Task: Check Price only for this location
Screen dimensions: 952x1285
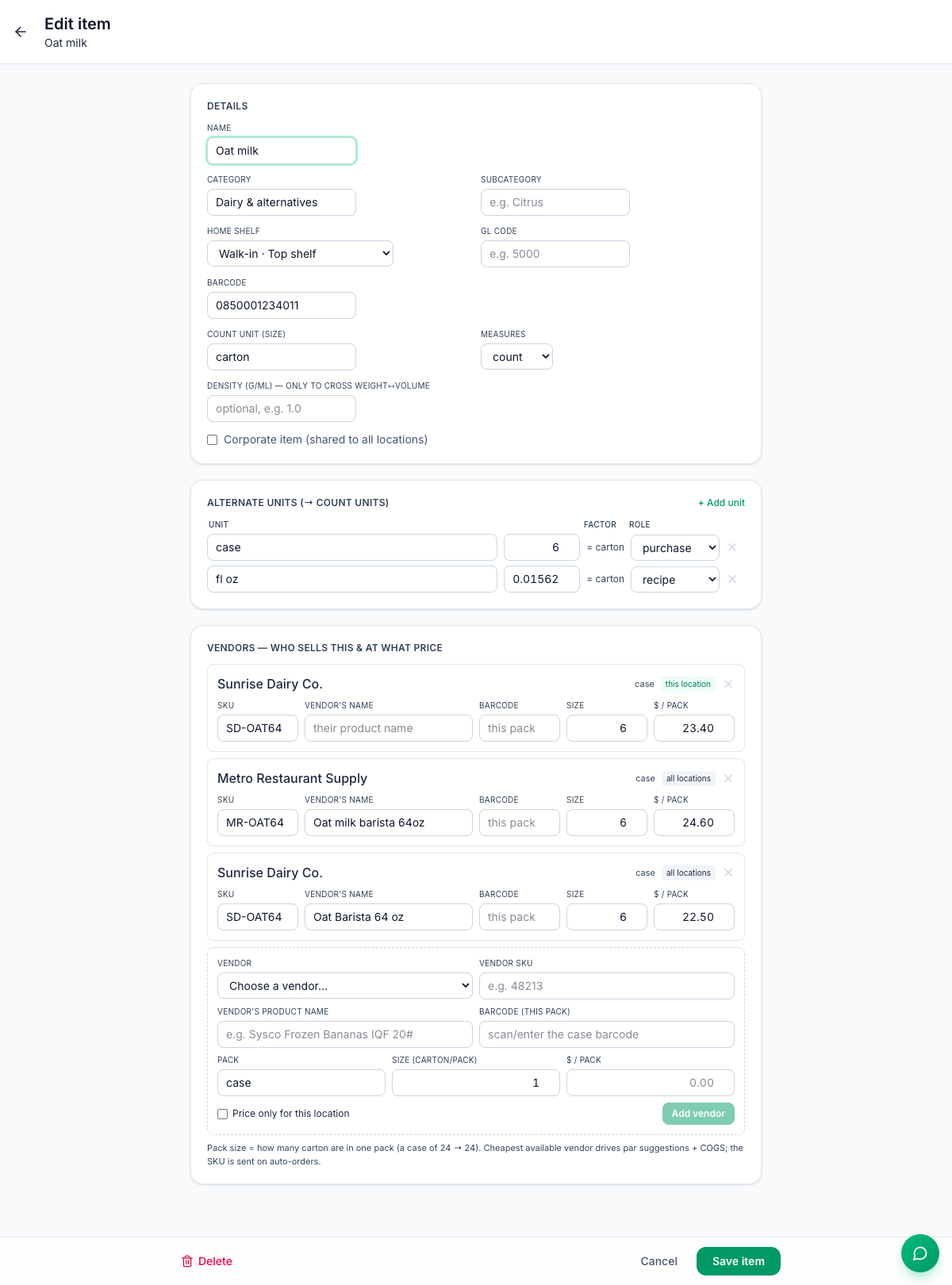Action: 223,1114
